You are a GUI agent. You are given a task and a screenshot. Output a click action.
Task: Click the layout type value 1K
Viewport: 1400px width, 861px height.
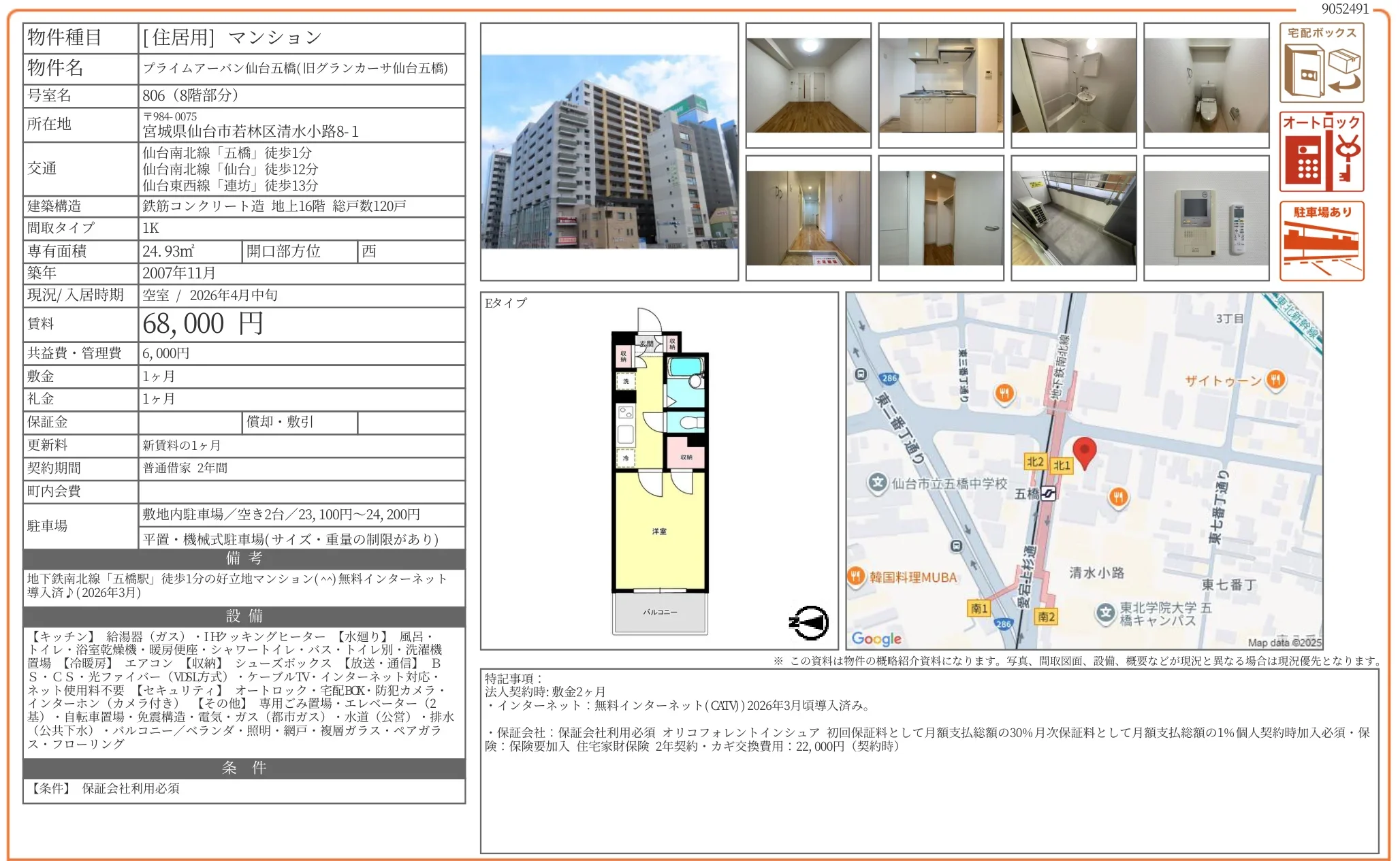pos(150,228)
